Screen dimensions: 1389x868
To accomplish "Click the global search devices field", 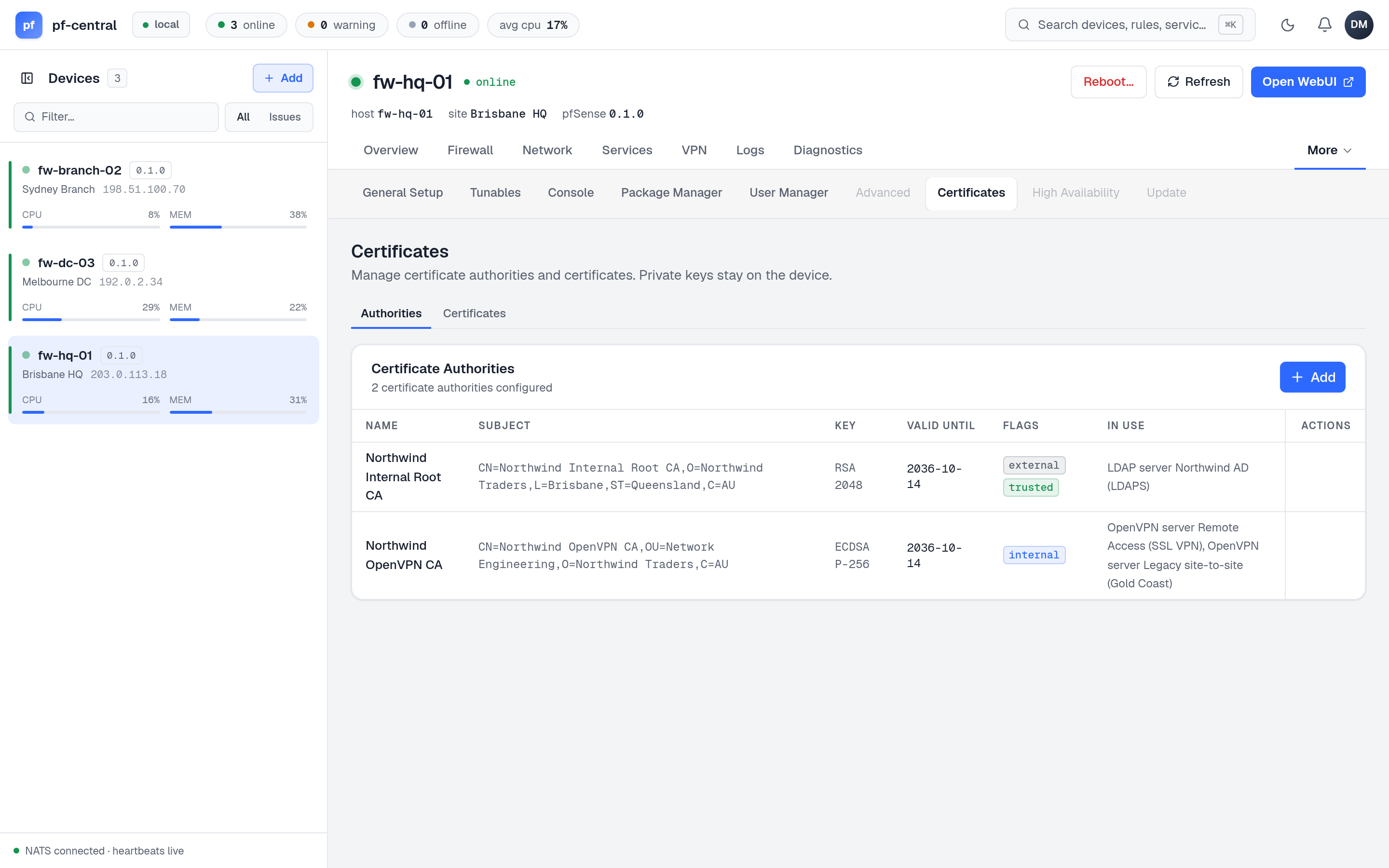I will point(1130,25).
